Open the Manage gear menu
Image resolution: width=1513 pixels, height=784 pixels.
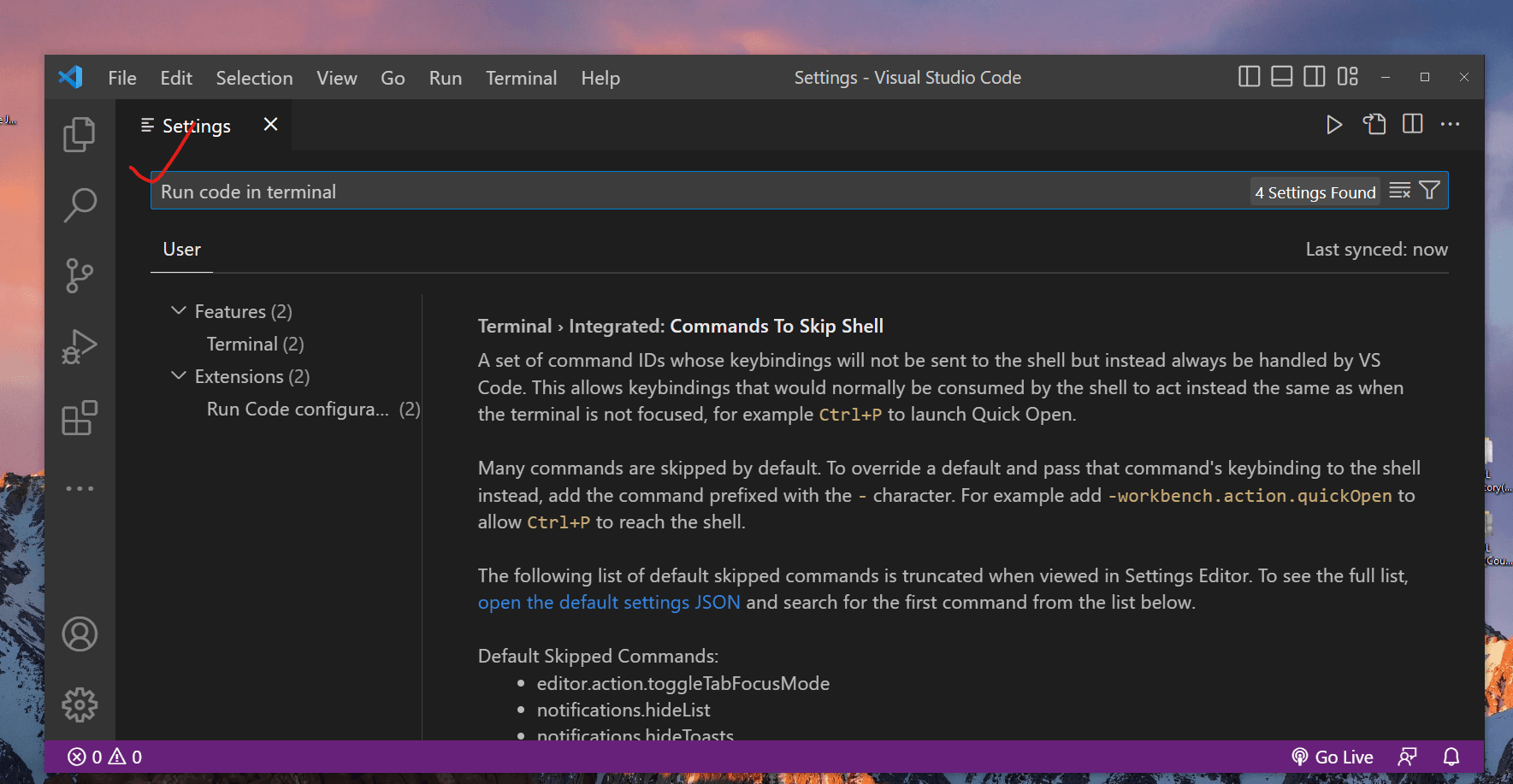pos(80,705)
